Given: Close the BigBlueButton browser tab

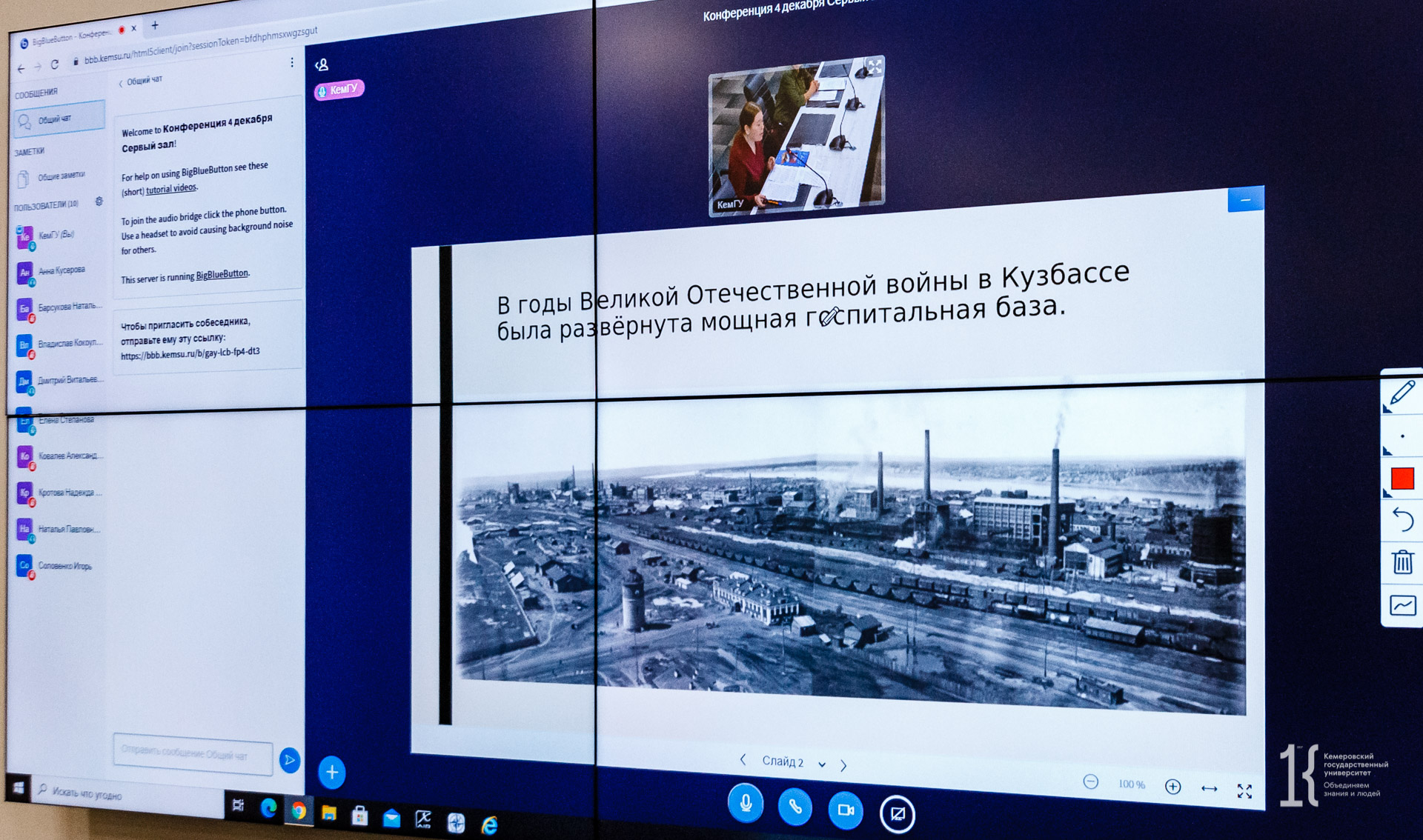Looking at the screenshot, I should [134, 28].
